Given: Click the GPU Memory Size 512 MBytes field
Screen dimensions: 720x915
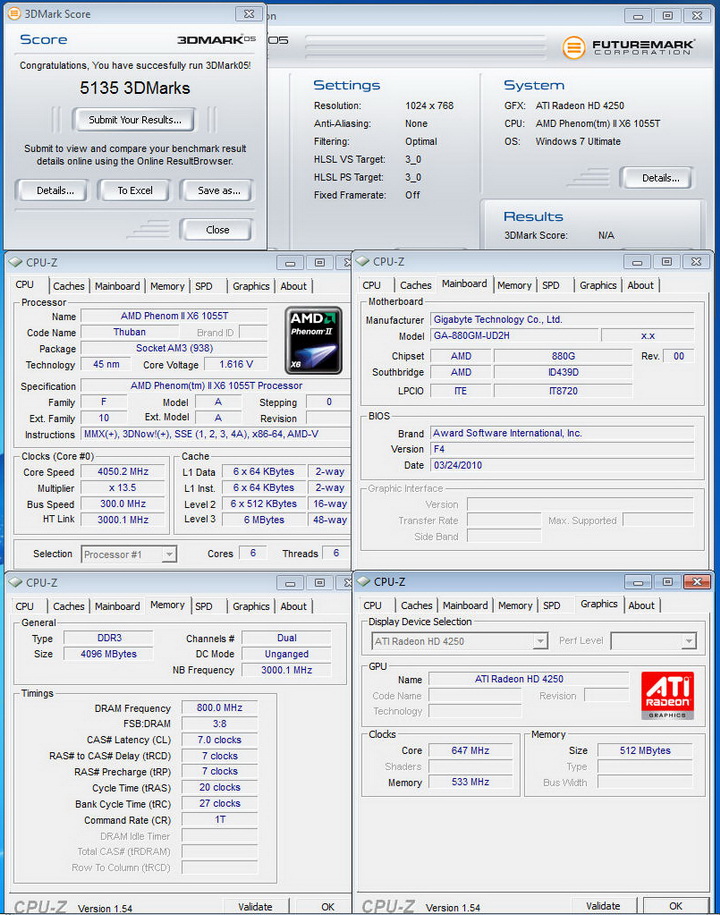Looking at the screenshot, I should pyautogui.click(x=645, y=750).
